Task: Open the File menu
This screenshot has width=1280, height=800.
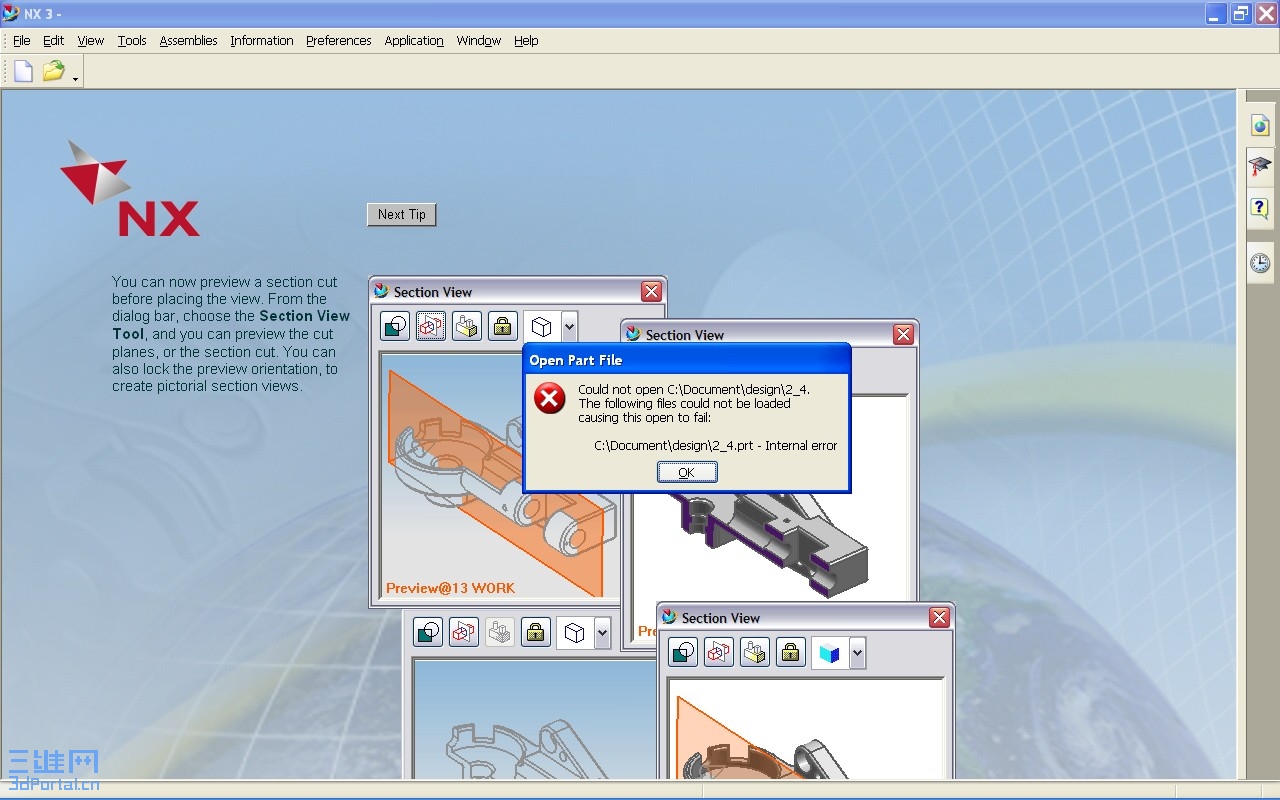Action: tap(21, 41)
